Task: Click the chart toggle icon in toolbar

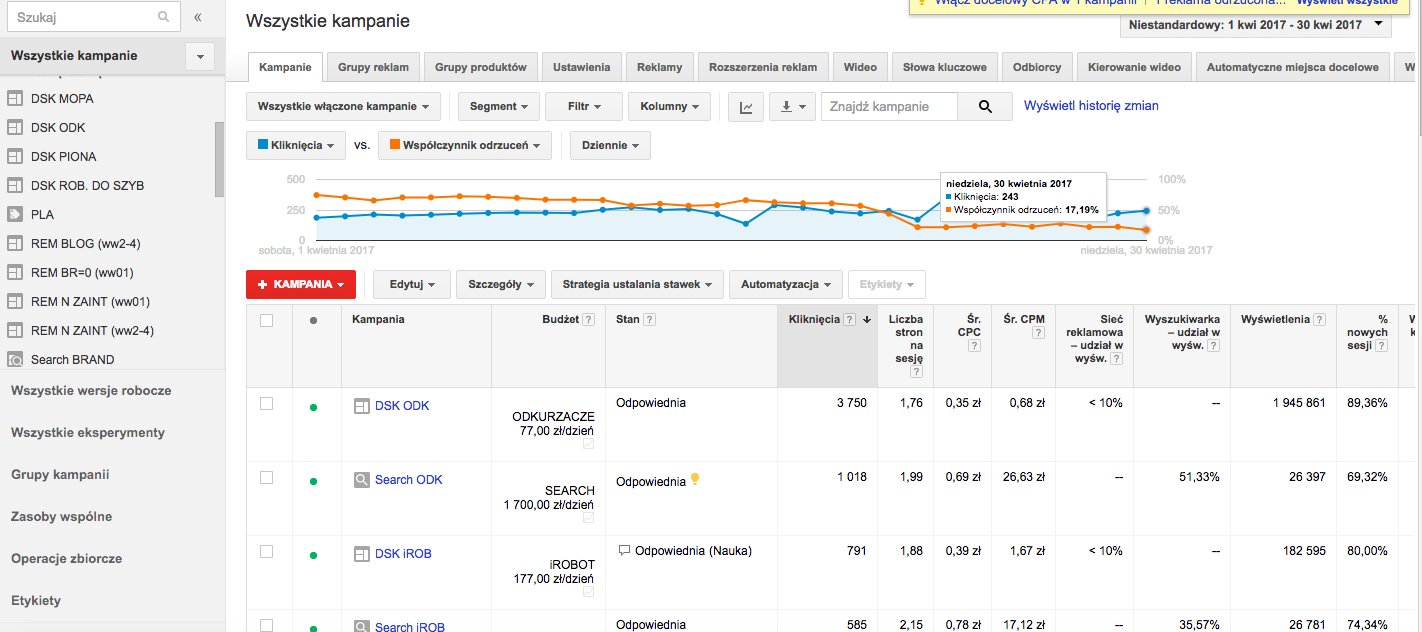Action: point(746,107)
